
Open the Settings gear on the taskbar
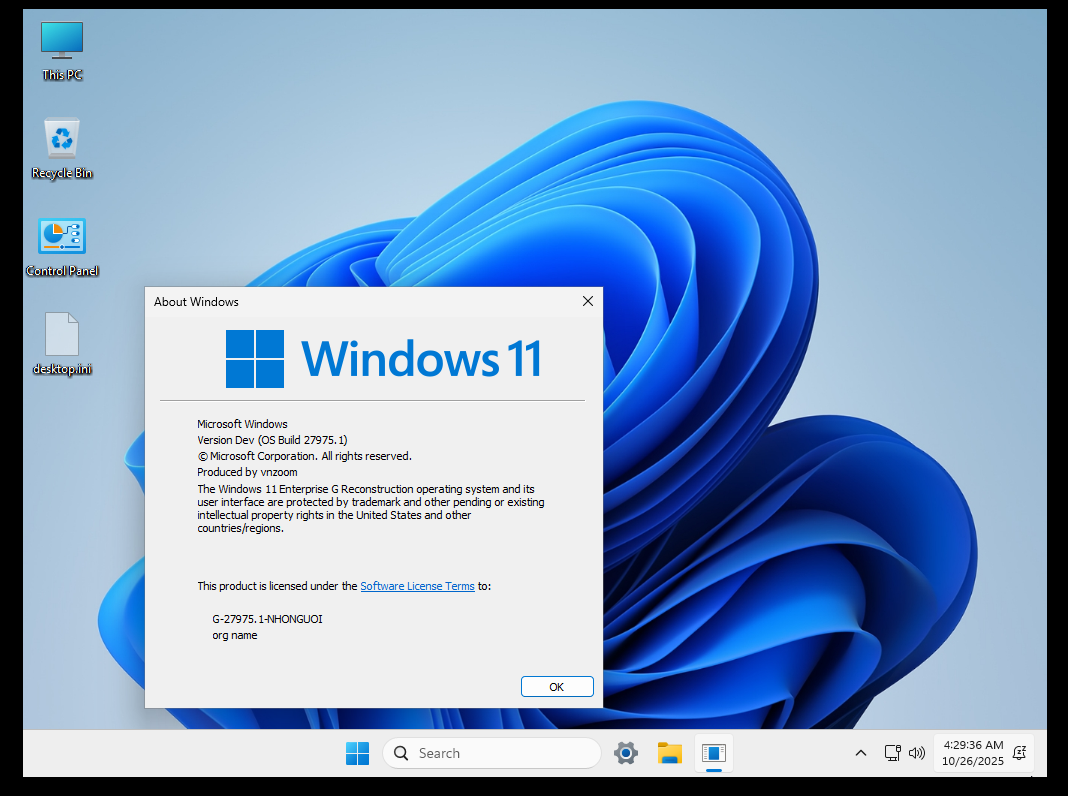(x=625, y=753)
